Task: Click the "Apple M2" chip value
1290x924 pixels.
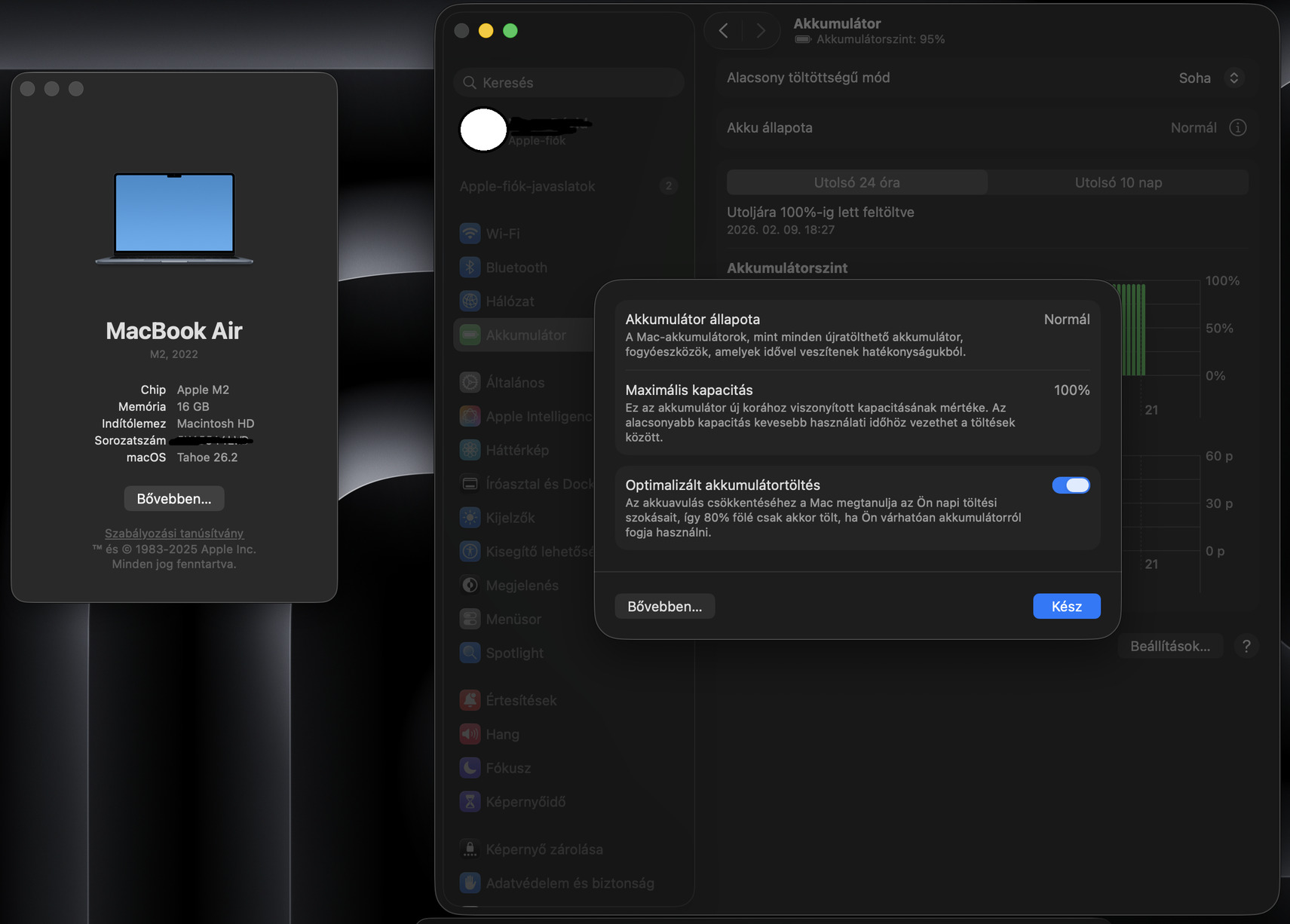Action: [x=203, y=390]
